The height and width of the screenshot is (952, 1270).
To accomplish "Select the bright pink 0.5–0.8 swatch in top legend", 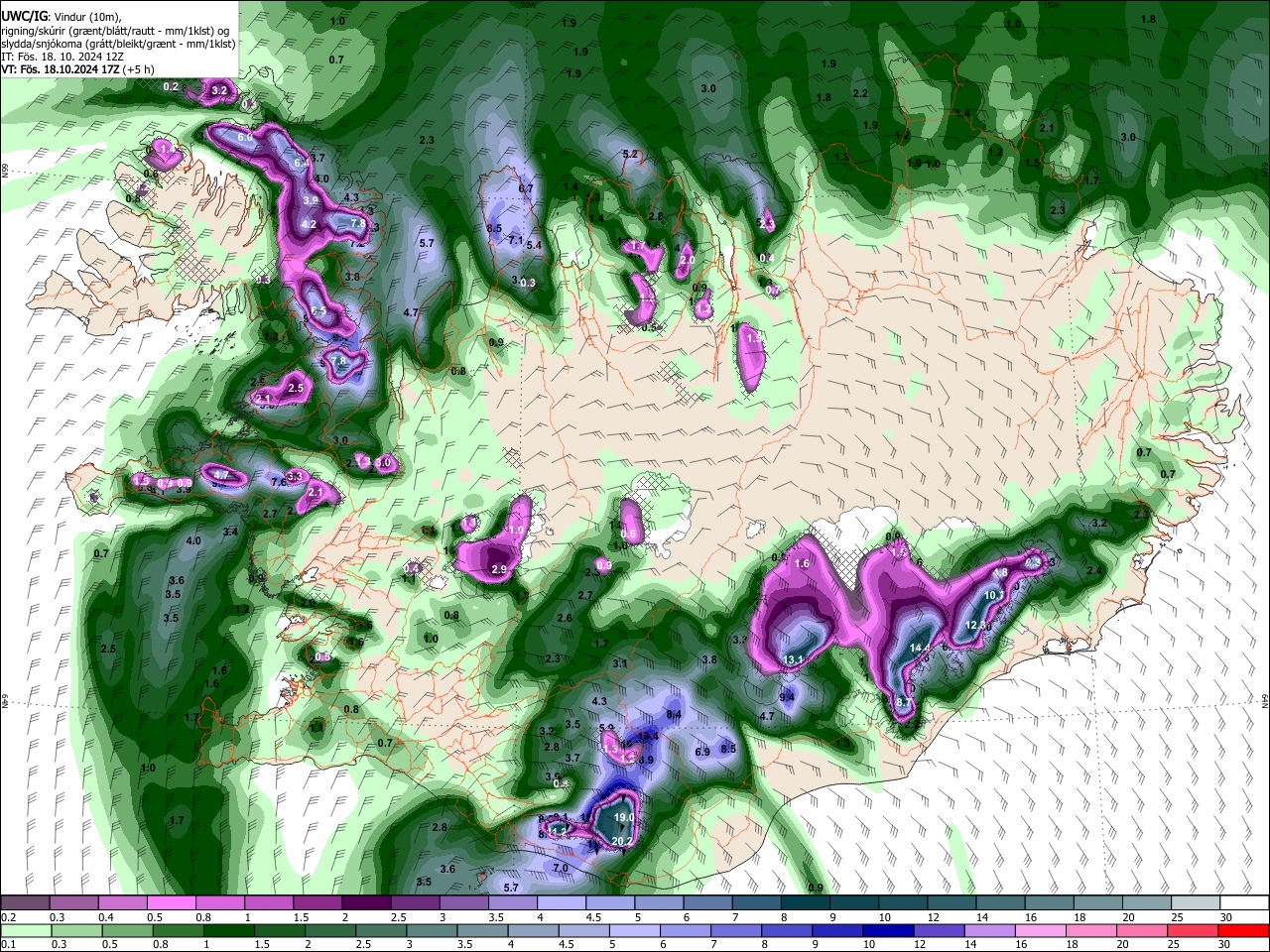I will [171, 902].
